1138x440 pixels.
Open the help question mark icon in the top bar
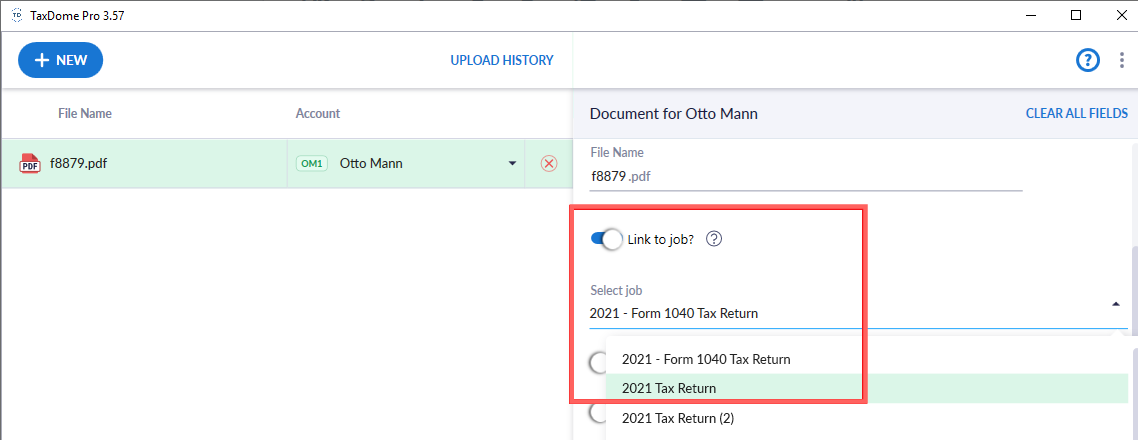(1087, 60)
